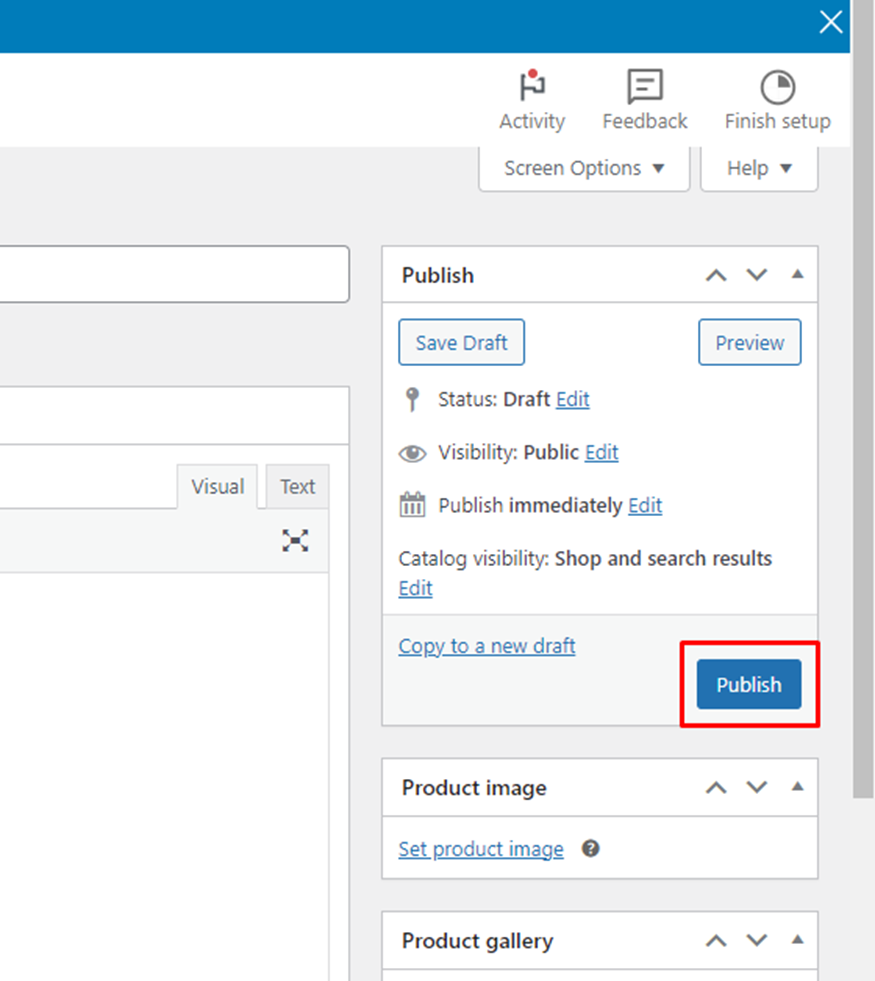This screenshot has width=875, height=981.
Task: Collapse the Publish panel with its triangle toggle
Action: [797, 274]
